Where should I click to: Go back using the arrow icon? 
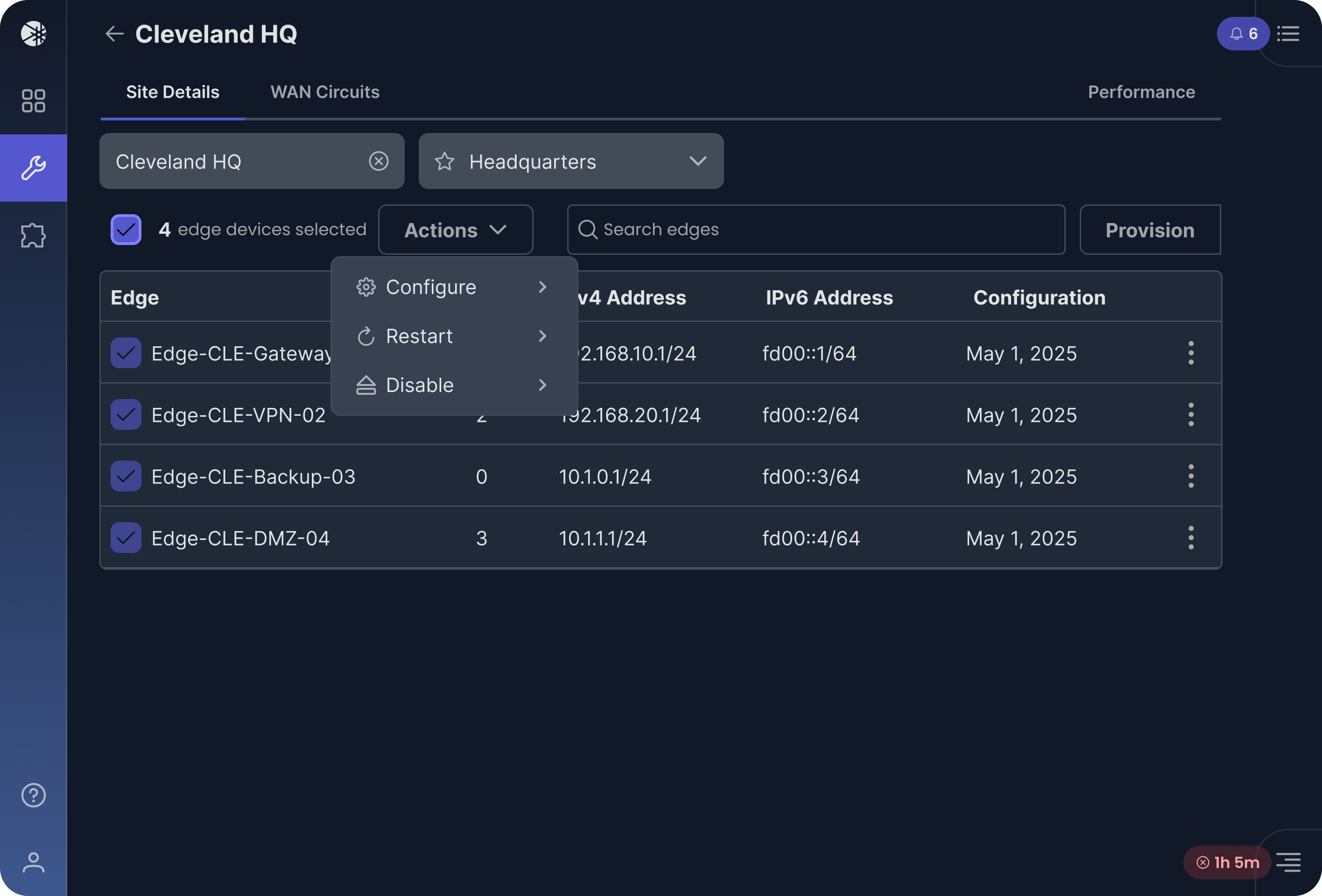(x=114, y=34)
